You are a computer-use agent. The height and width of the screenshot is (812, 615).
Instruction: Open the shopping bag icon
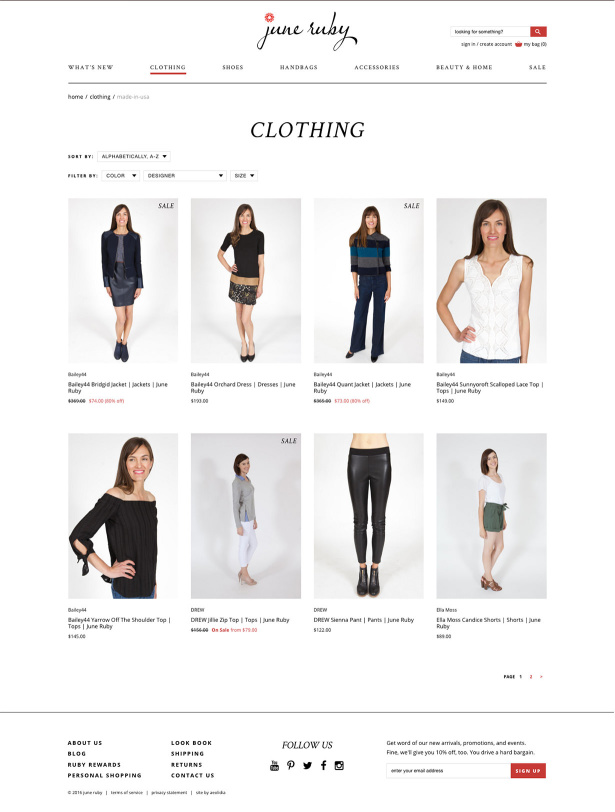(x=518, y=44)
